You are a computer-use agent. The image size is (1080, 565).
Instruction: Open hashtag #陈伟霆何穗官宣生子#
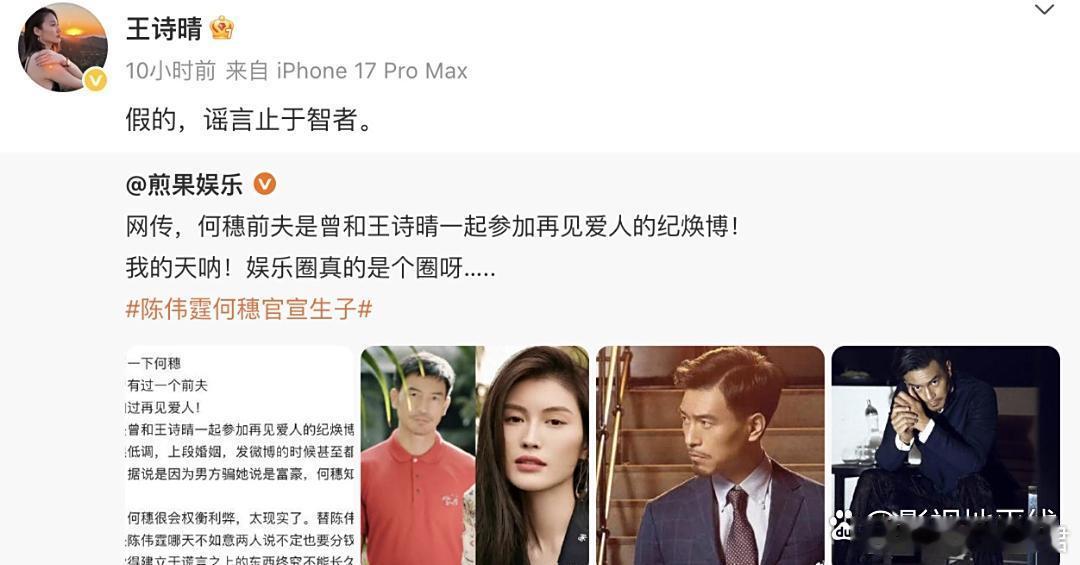click(x=249, y=309)
